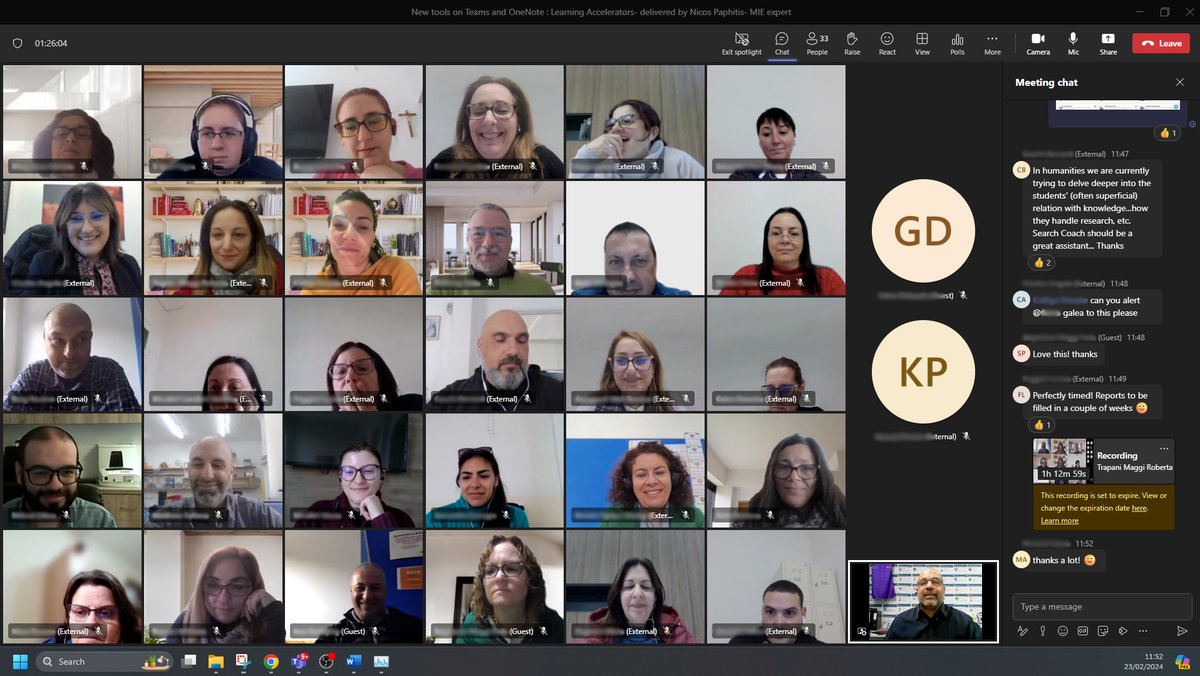
Task: Open the sticker picker in chat compose
Action: click(x=1103, y=631)
